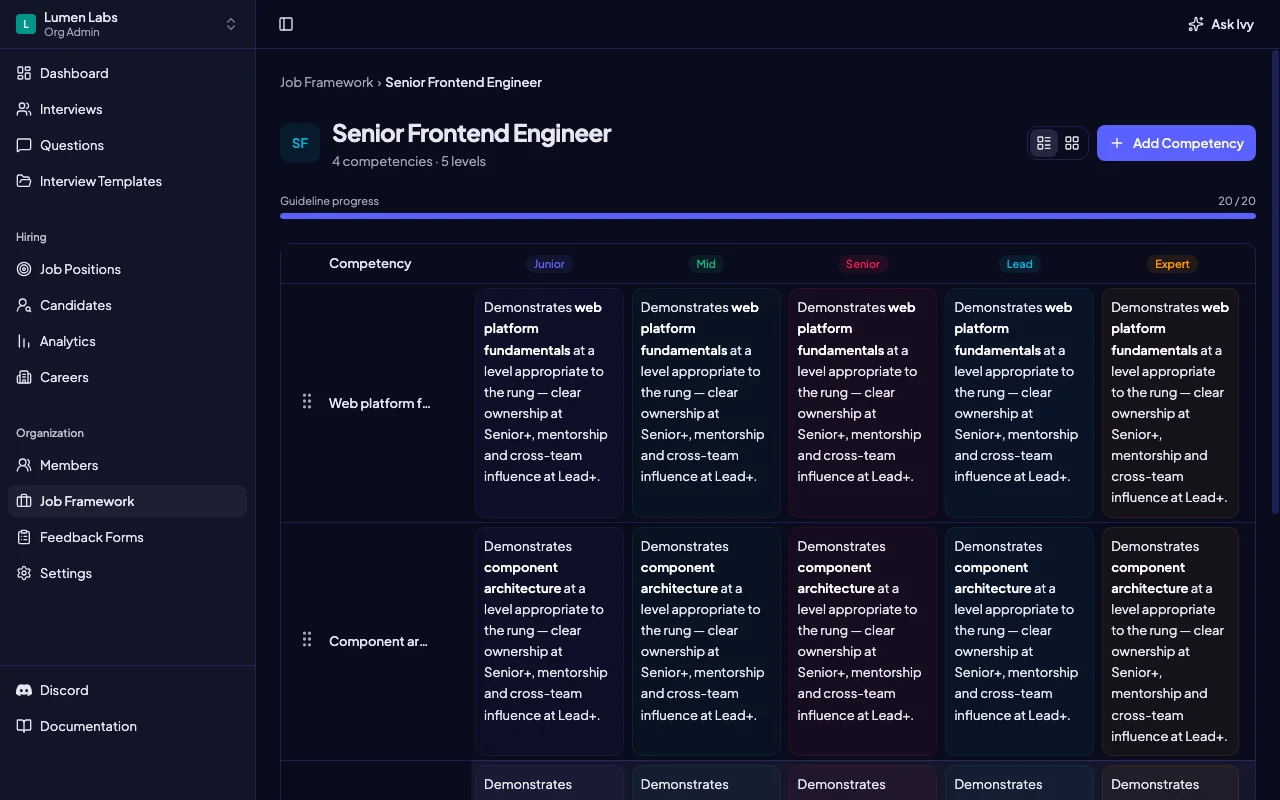Click the Mid level column badge

pyautogui.click(x=706, y=264)
